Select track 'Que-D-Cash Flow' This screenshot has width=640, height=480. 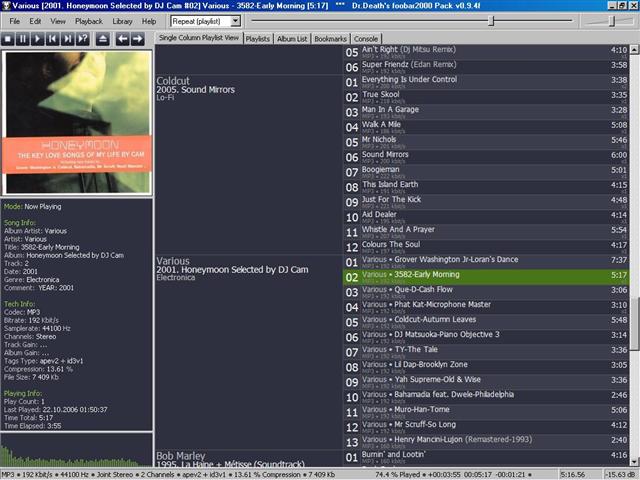point(486,292)
